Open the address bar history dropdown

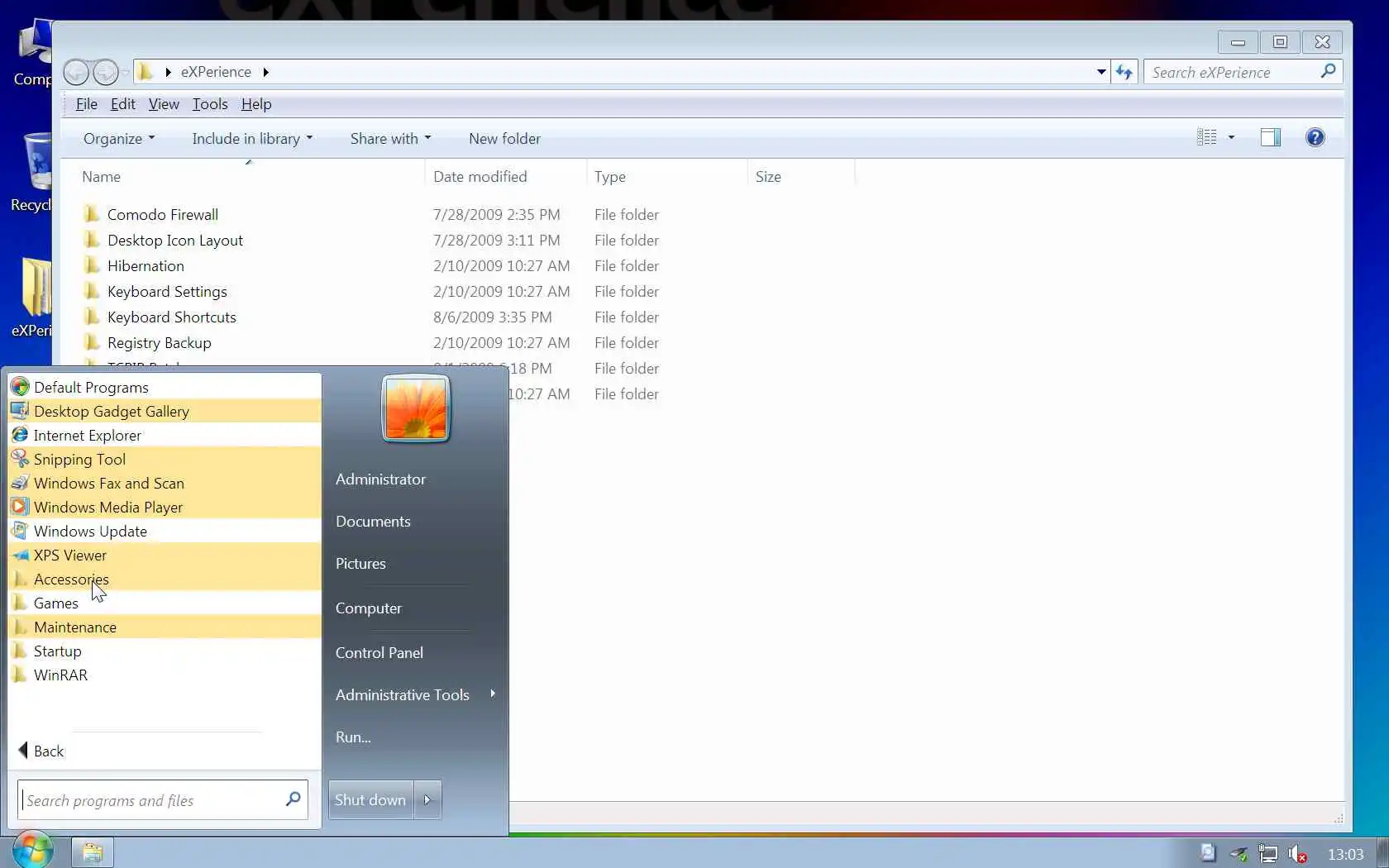coord(1101,72)
